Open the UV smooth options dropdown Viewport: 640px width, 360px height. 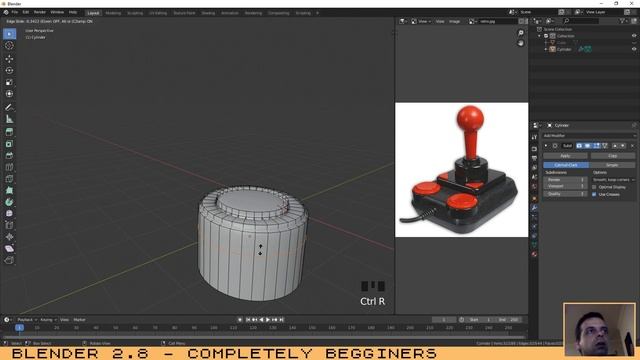tap(613, 180)
